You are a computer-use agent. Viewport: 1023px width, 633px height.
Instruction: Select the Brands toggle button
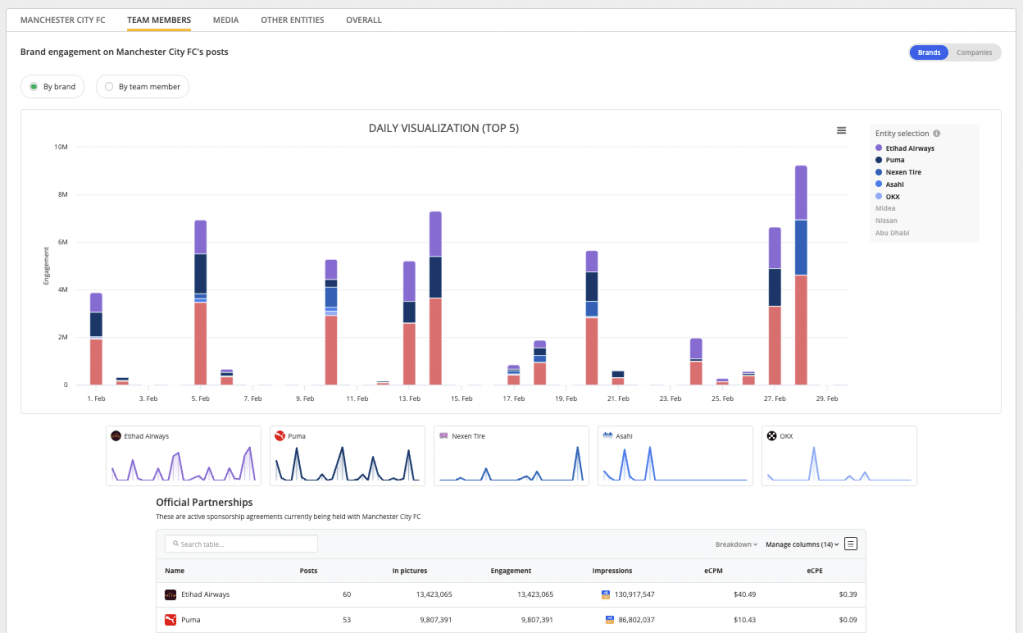pyautogui.click(x=929, y=52)
